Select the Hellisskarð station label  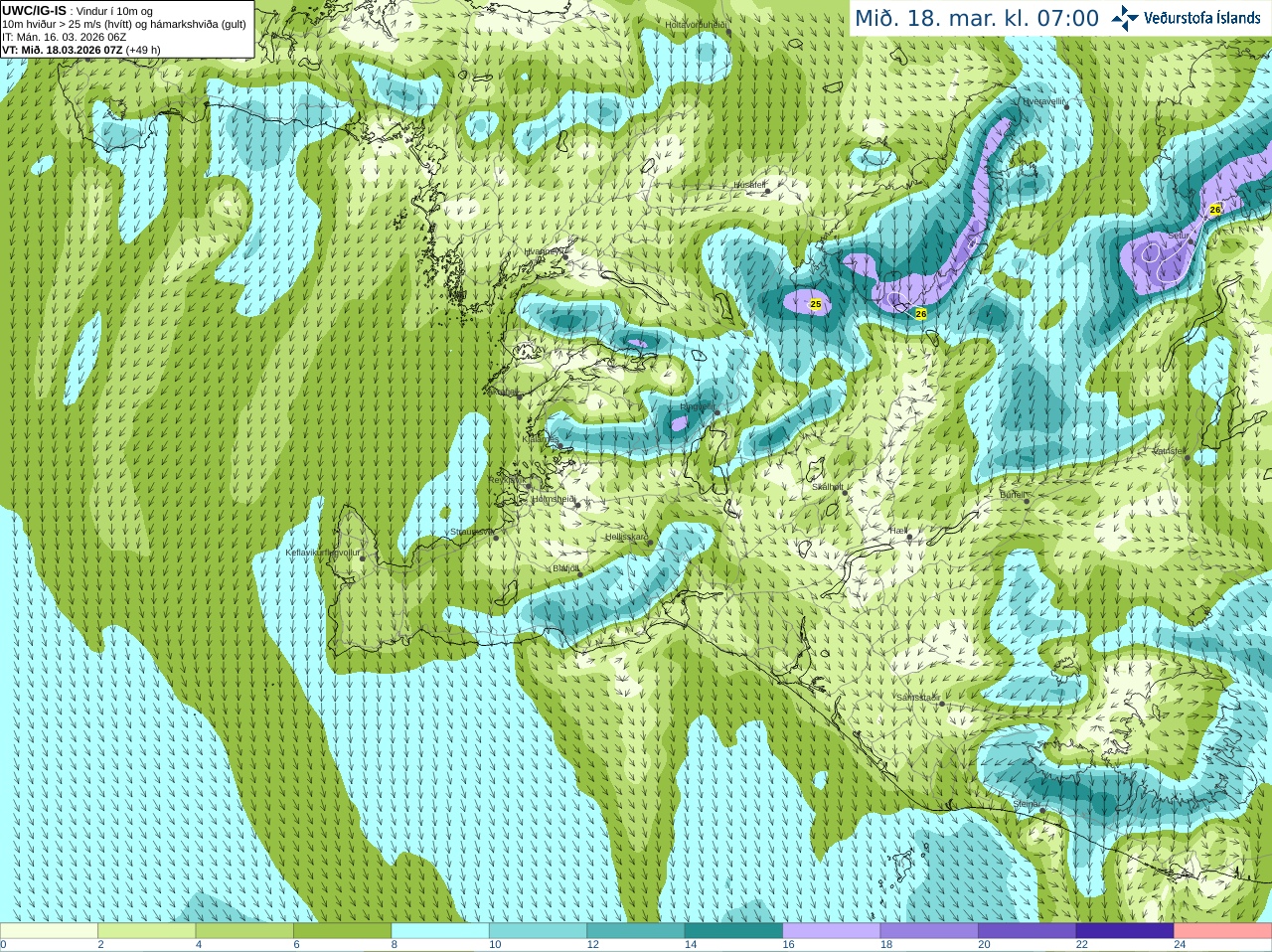pos(626,537)
